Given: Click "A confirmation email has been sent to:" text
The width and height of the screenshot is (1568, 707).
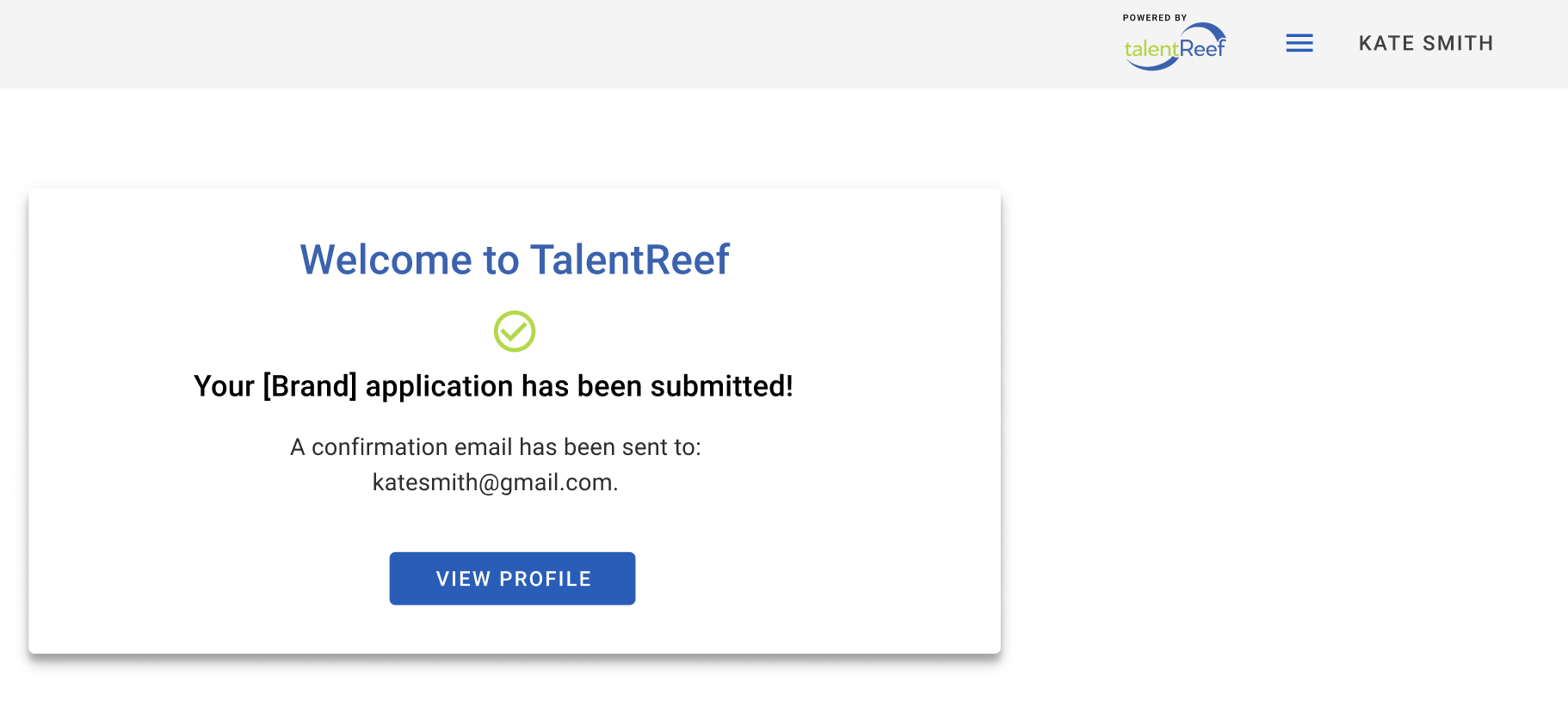Looking at the screenshot, I should (x=496, y=447).
